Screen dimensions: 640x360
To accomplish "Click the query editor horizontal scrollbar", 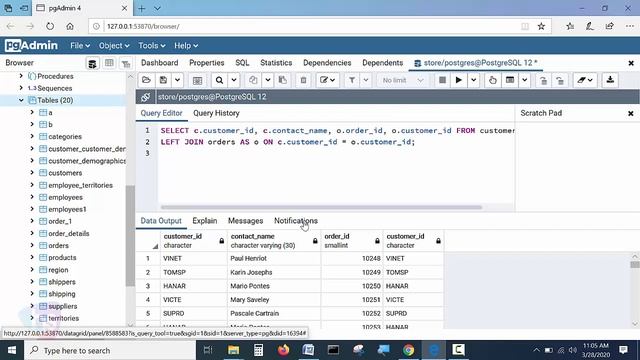I will [321, 207].
